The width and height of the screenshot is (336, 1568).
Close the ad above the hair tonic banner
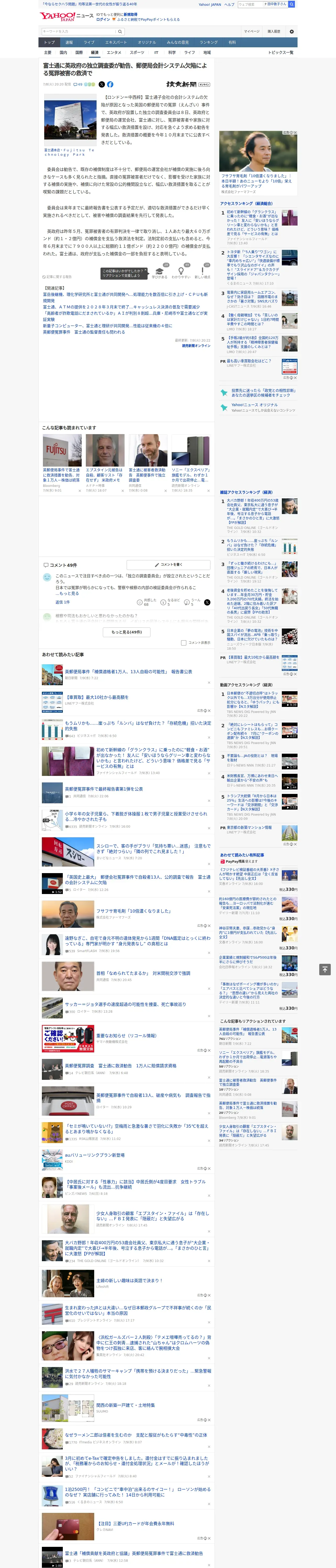(x=295, y=133)
